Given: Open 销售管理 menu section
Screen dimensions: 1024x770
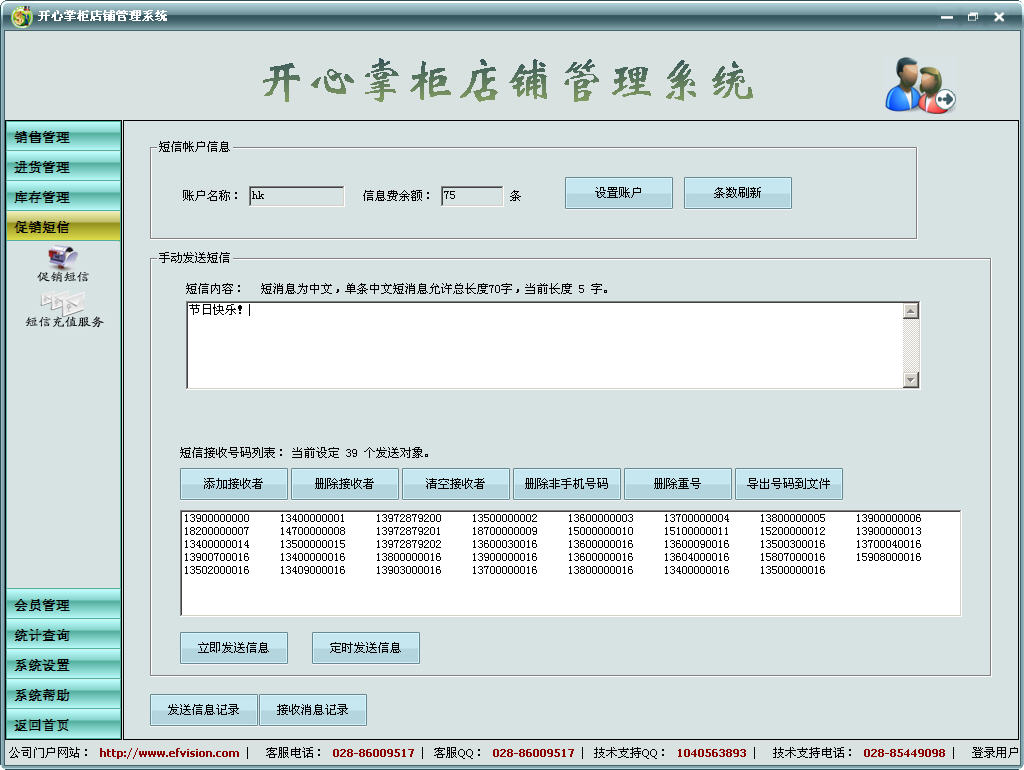Looking at the screenshot, I should point(63,136).
